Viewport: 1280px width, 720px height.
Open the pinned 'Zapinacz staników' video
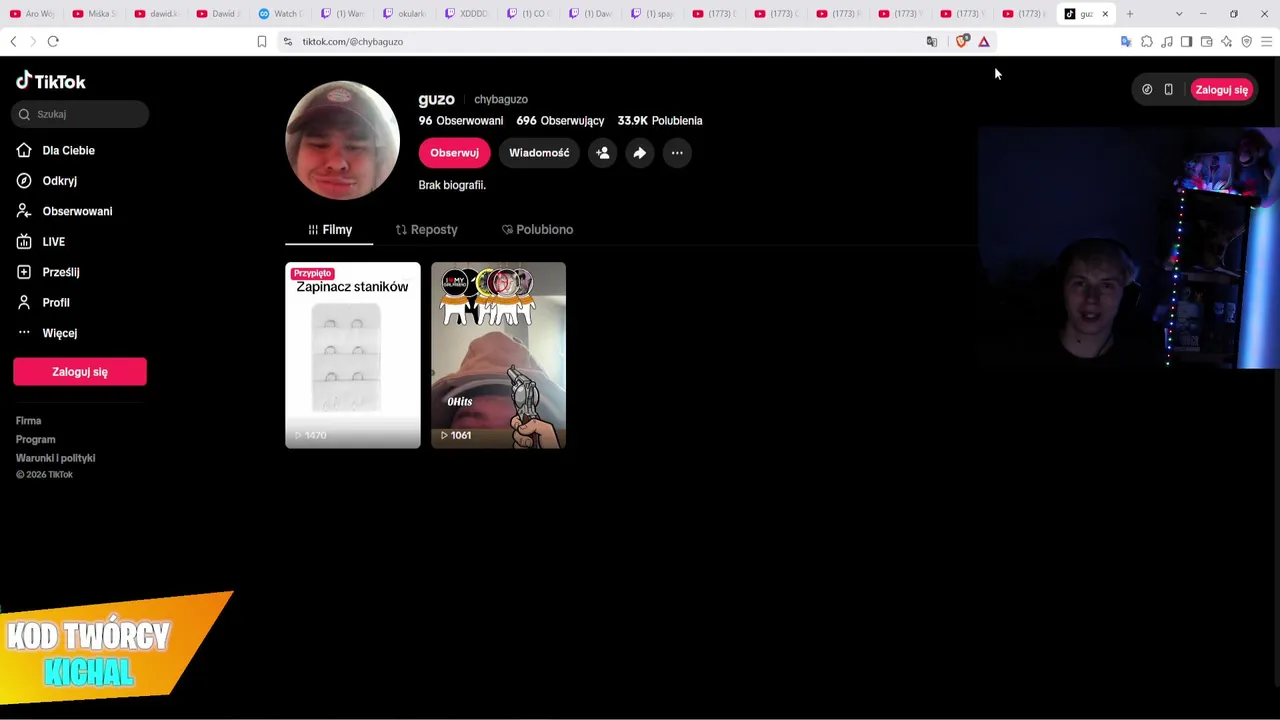click(353, 355)
